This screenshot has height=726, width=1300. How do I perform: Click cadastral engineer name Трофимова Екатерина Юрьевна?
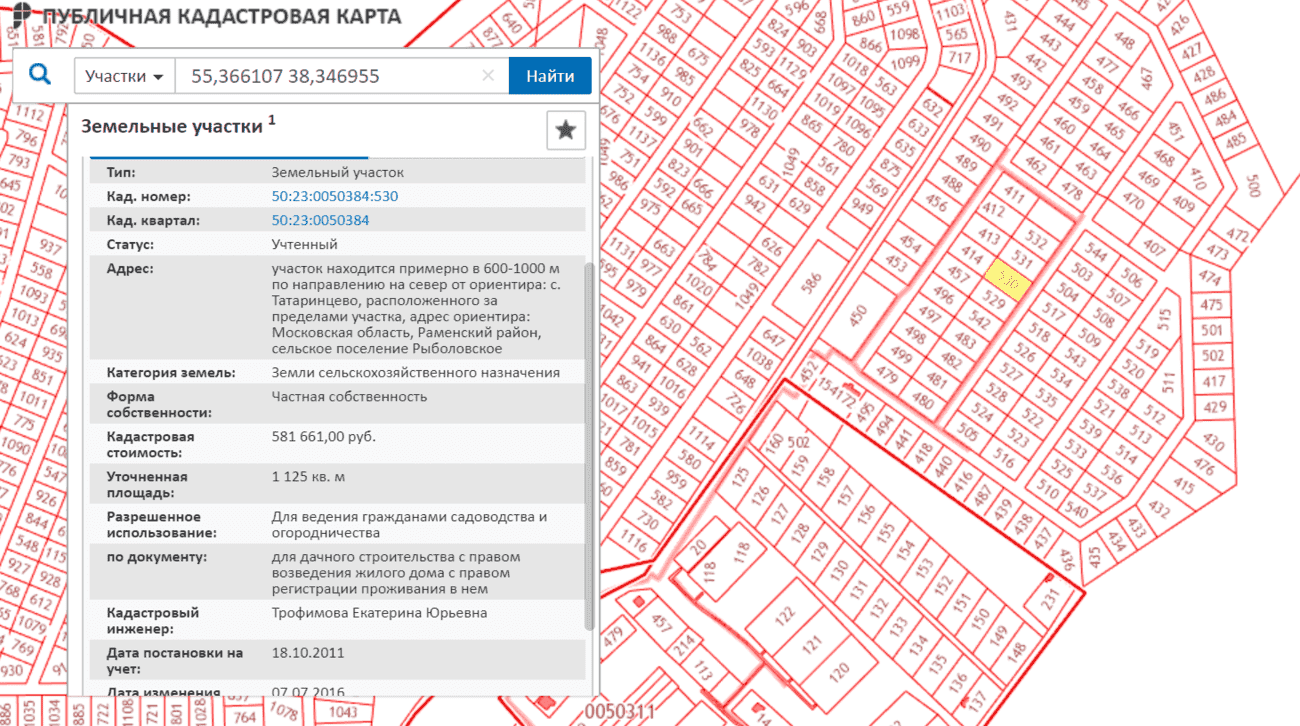click(x=379, y=613)
